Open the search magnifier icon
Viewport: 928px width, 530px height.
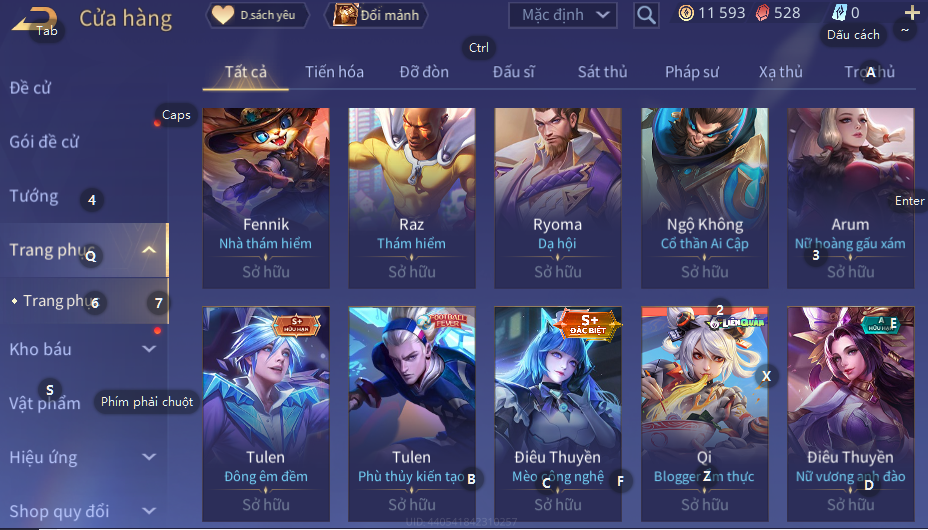646,15
